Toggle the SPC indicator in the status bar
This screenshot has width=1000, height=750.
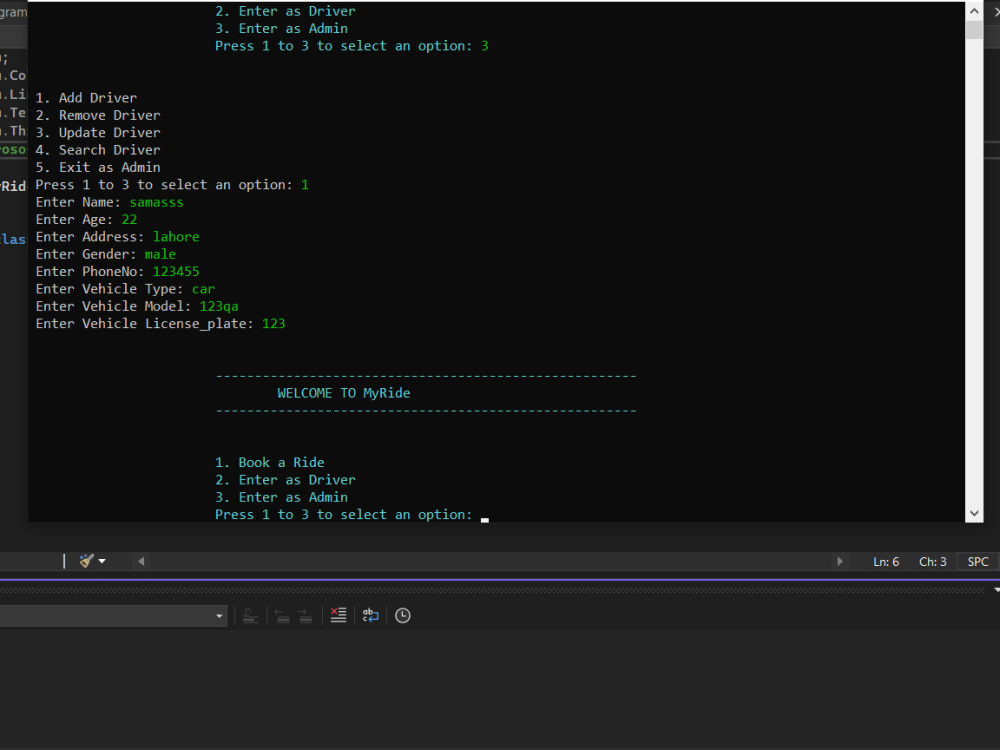tap(976, 561)
